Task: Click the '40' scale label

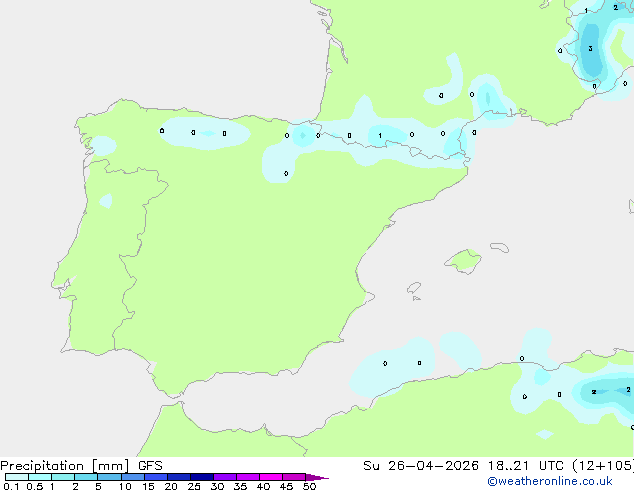Action: (263, 486)
